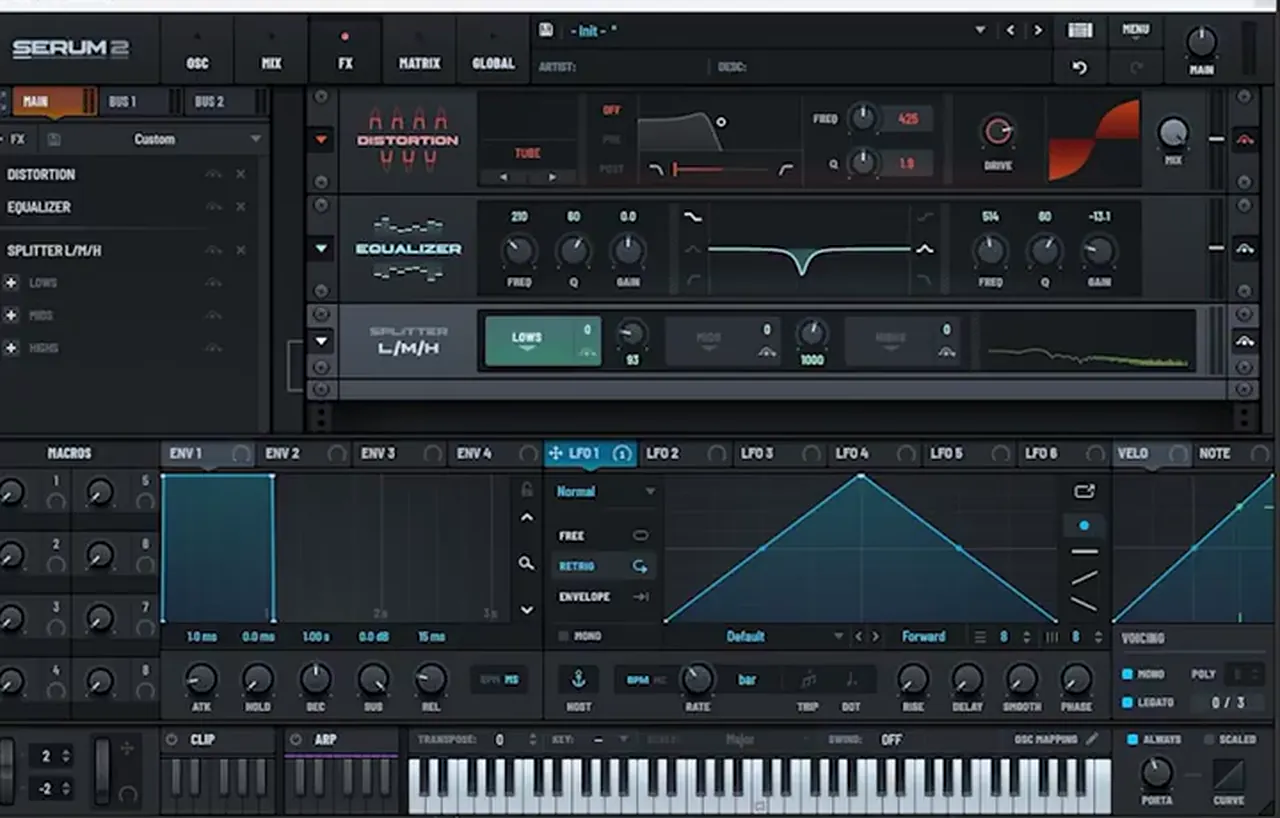Click the LFO 1 info circle icon

click(622, 454)
